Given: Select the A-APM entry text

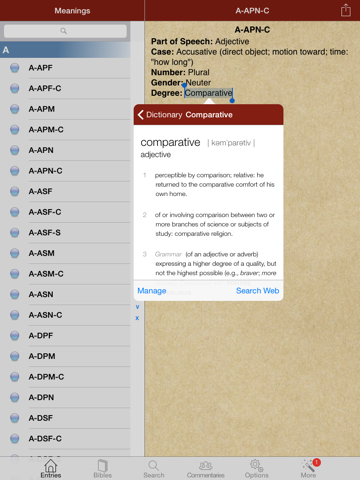Looking at the screenshot, I should 42,109.
